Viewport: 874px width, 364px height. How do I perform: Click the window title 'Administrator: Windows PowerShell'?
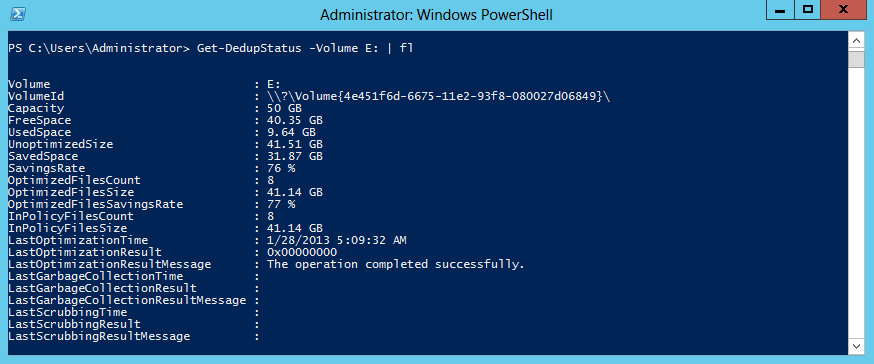click(436, 14)
